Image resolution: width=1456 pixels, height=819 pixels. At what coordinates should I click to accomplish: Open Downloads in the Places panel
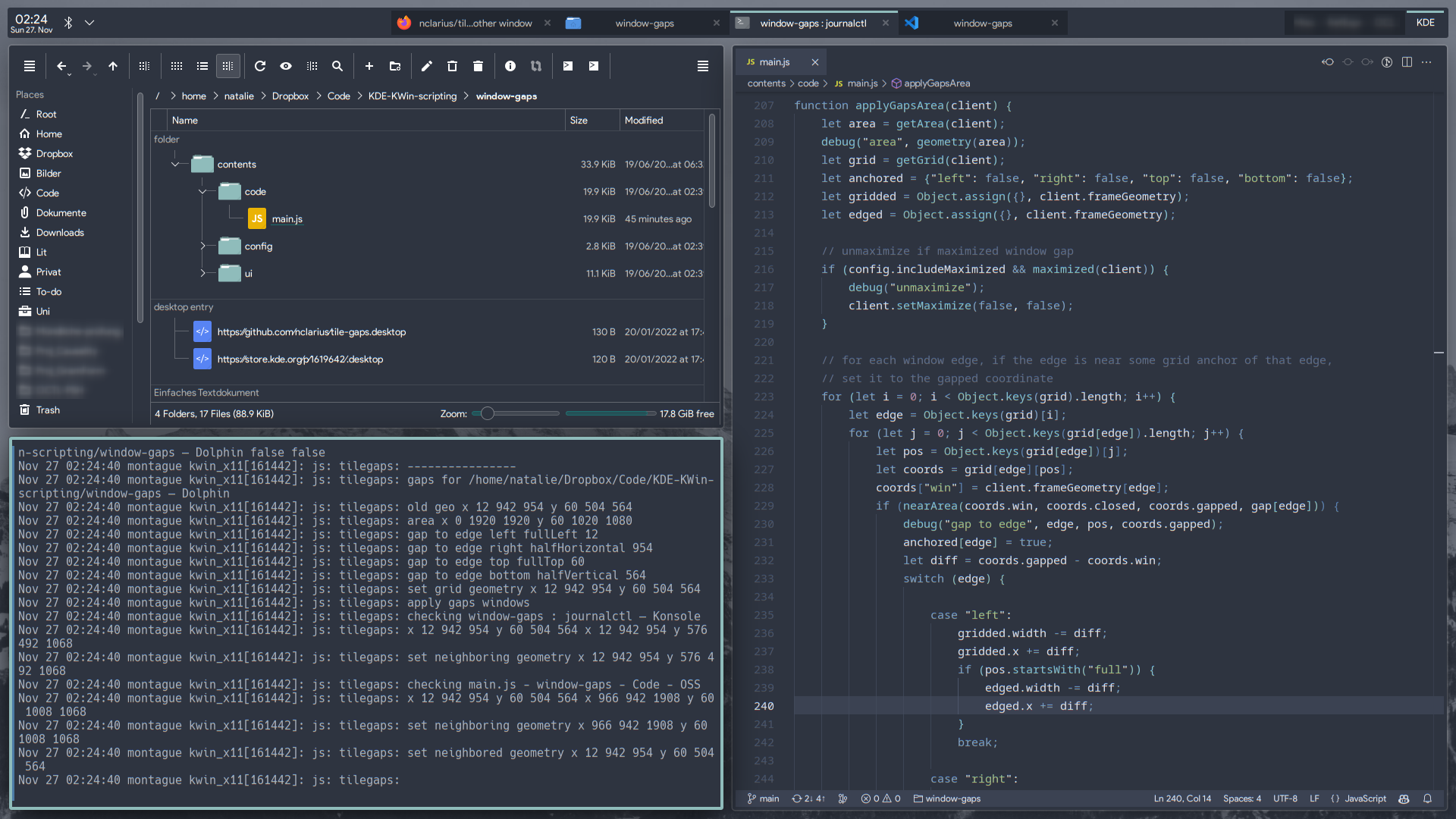(60, 233)
